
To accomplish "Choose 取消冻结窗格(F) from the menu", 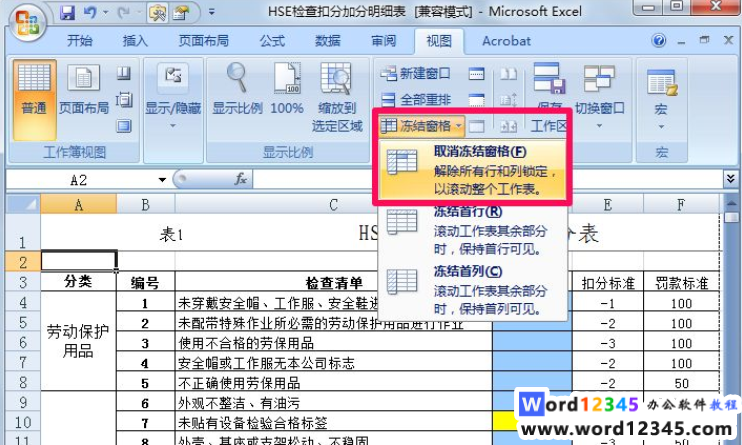I will tap(473, 169).
